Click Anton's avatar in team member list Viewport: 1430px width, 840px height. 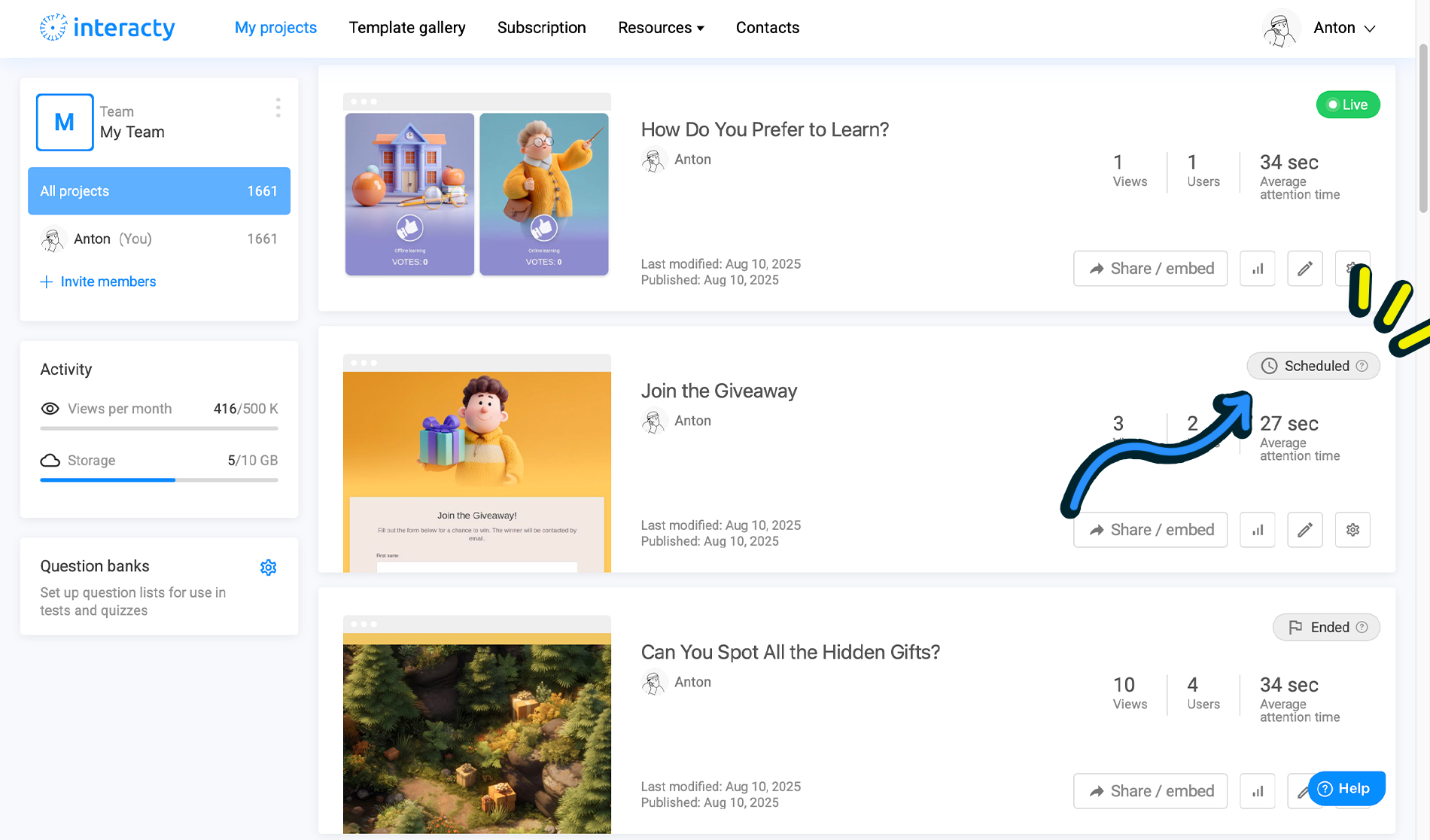coord(52,239)
